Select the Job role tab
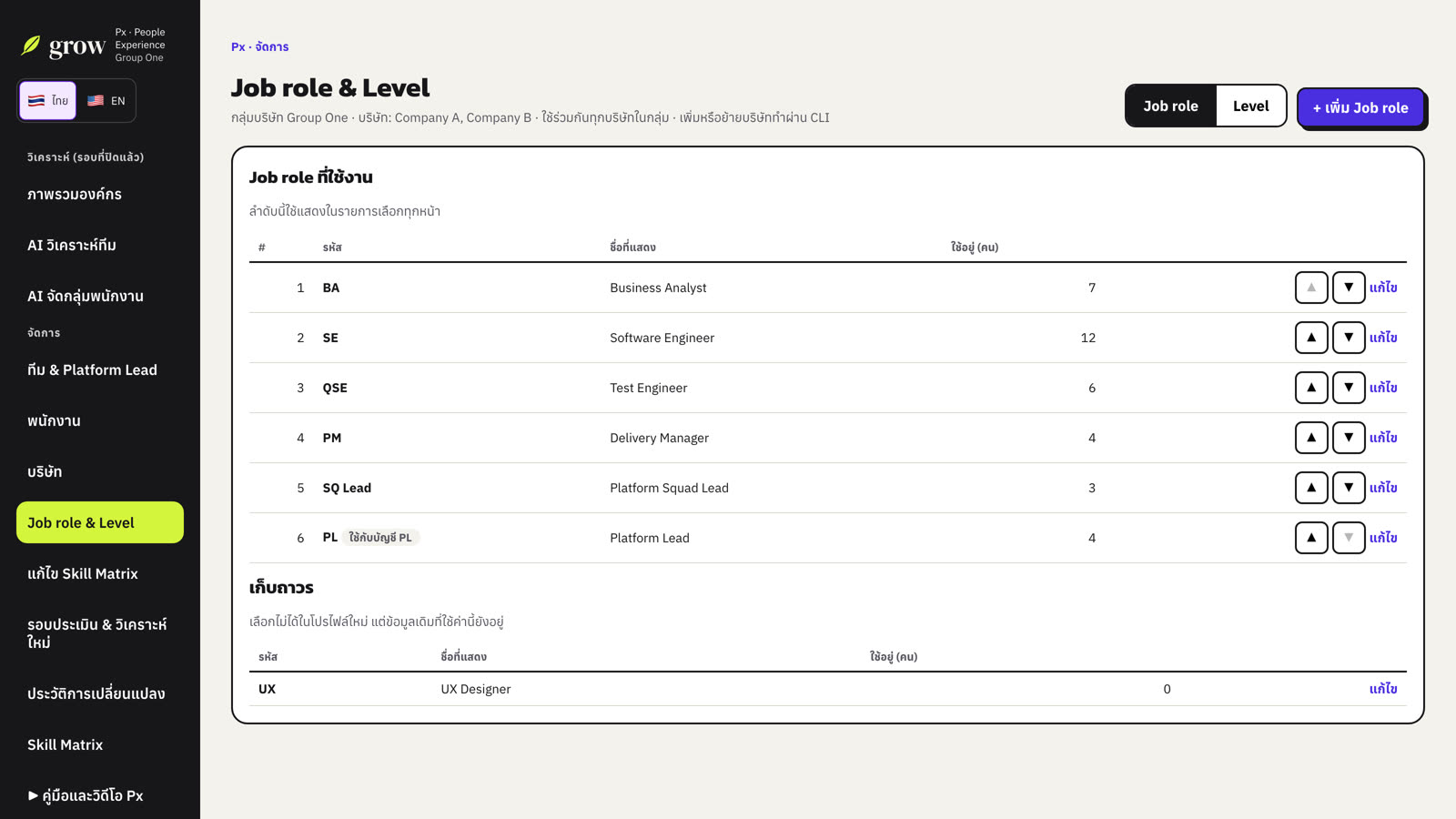1456x819 pixels. coord(1170,106)
